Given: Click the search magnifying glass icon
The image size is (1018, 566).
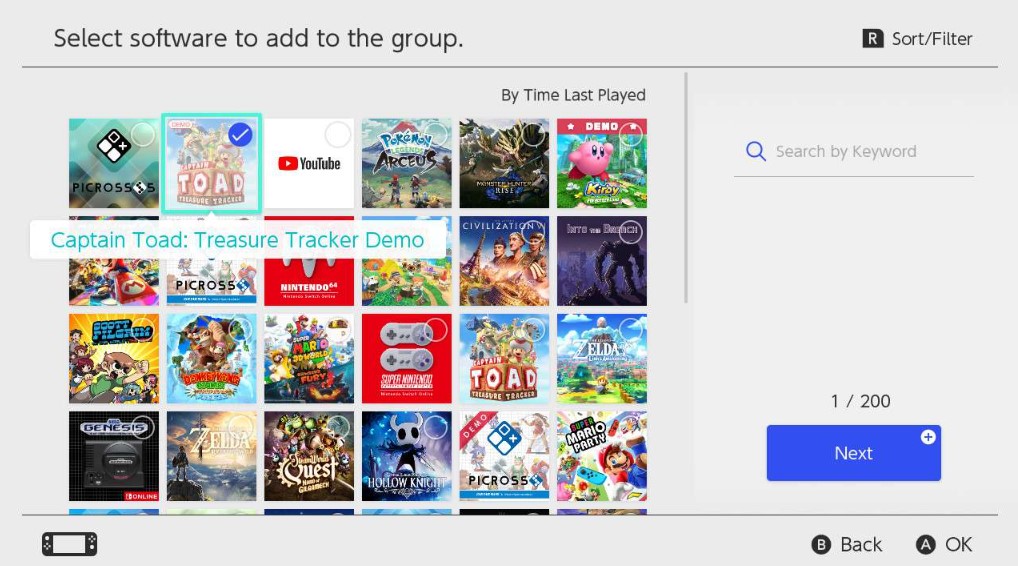Looking at the screenshot, I should 755,151.
